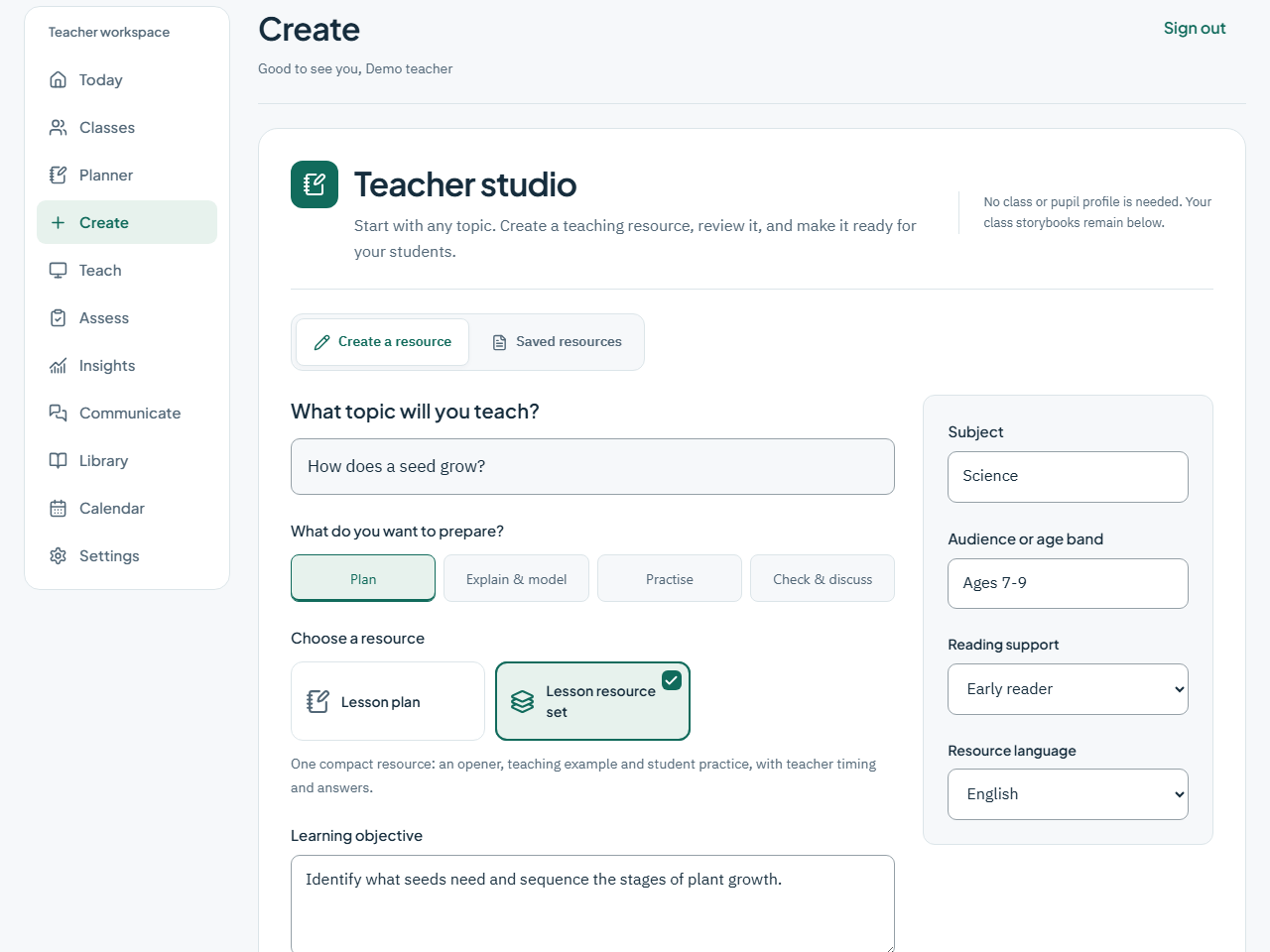Select the Check & discuss option
The height and width of the screenshot is (952, 1270).
tap(823, 578)
